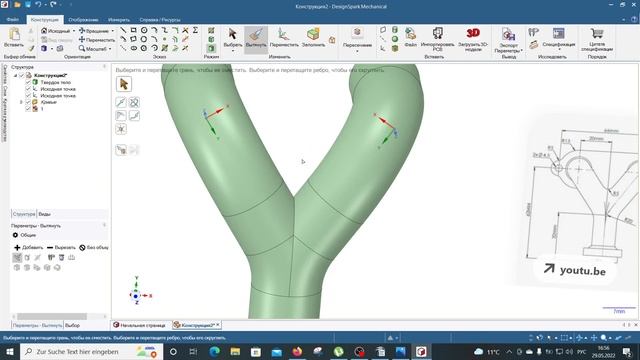Select the ellipse sketch tool
Image resolution: width=640 pixels, height=360 pixels.
(133, 48)
